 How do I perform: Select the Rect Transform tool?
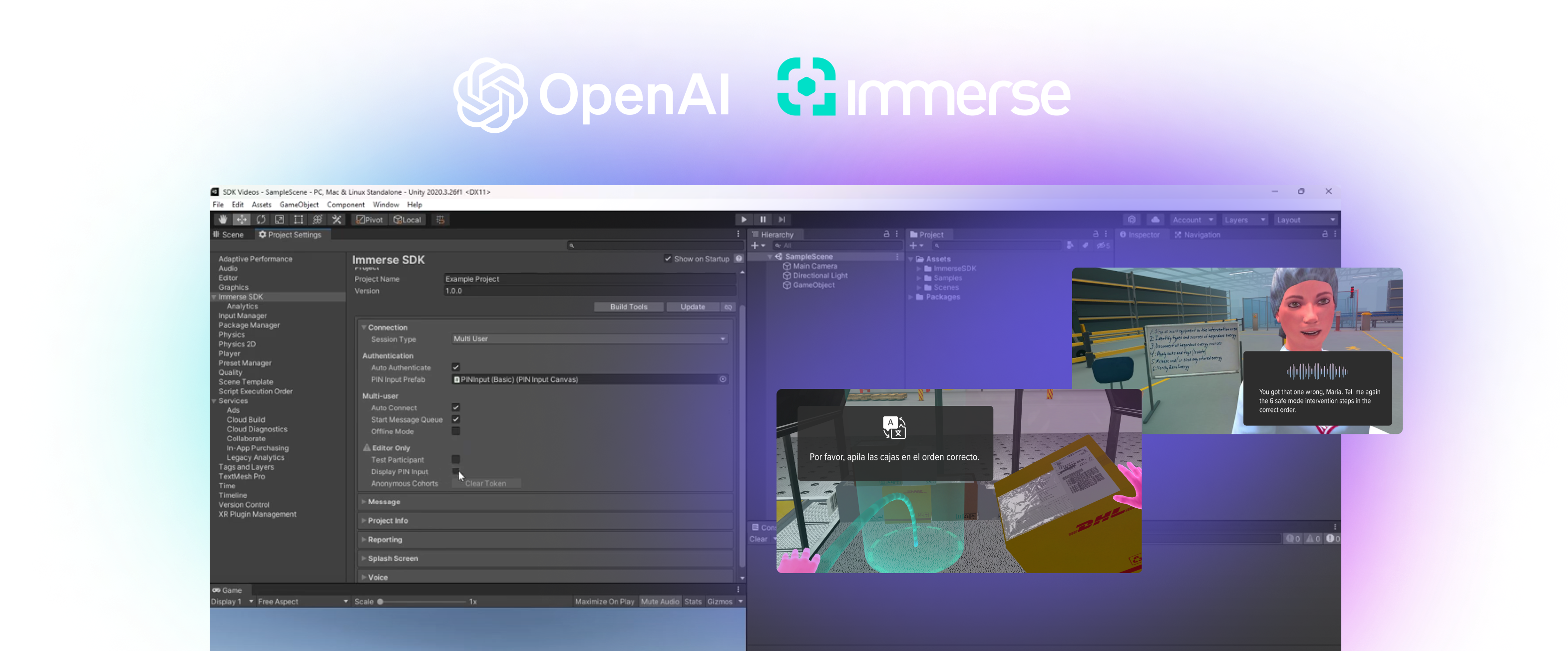coord(298,220)
